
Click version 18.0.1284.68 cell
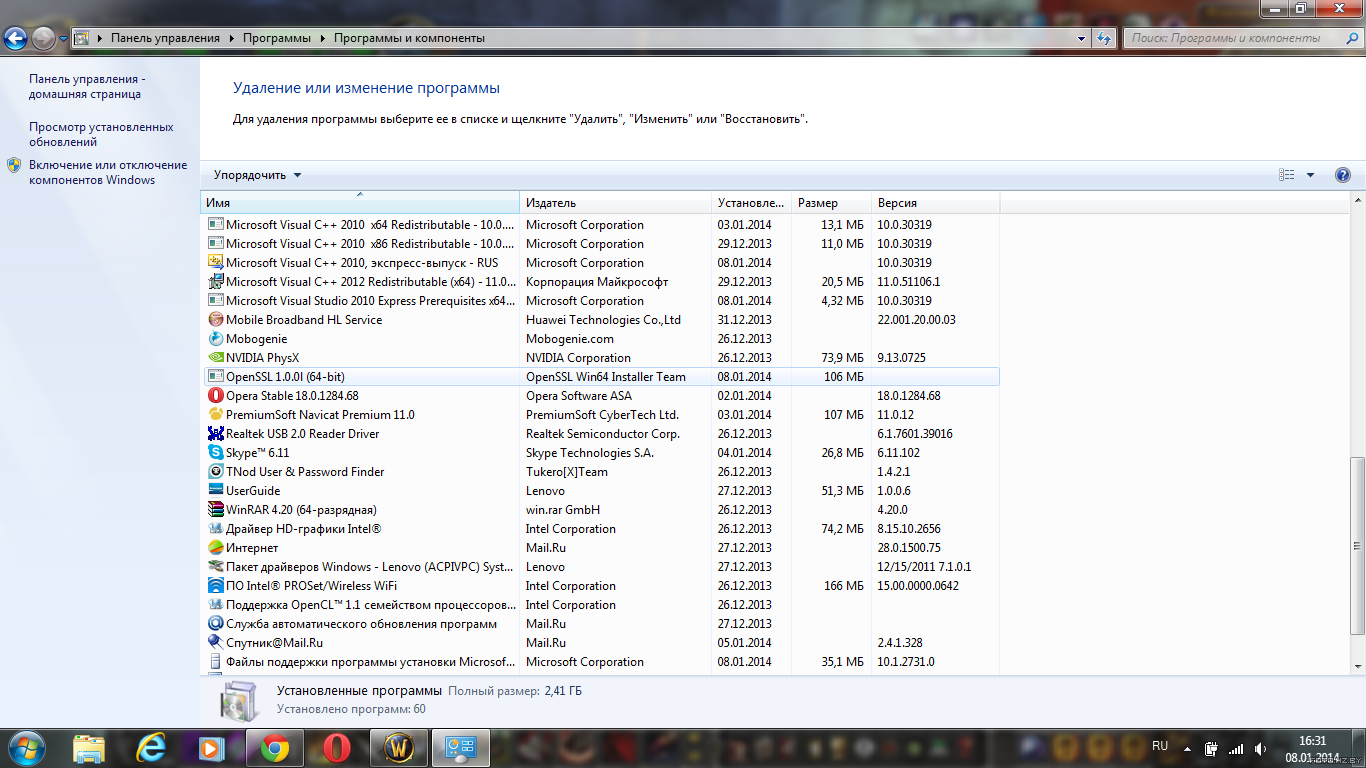pos(909,396)
